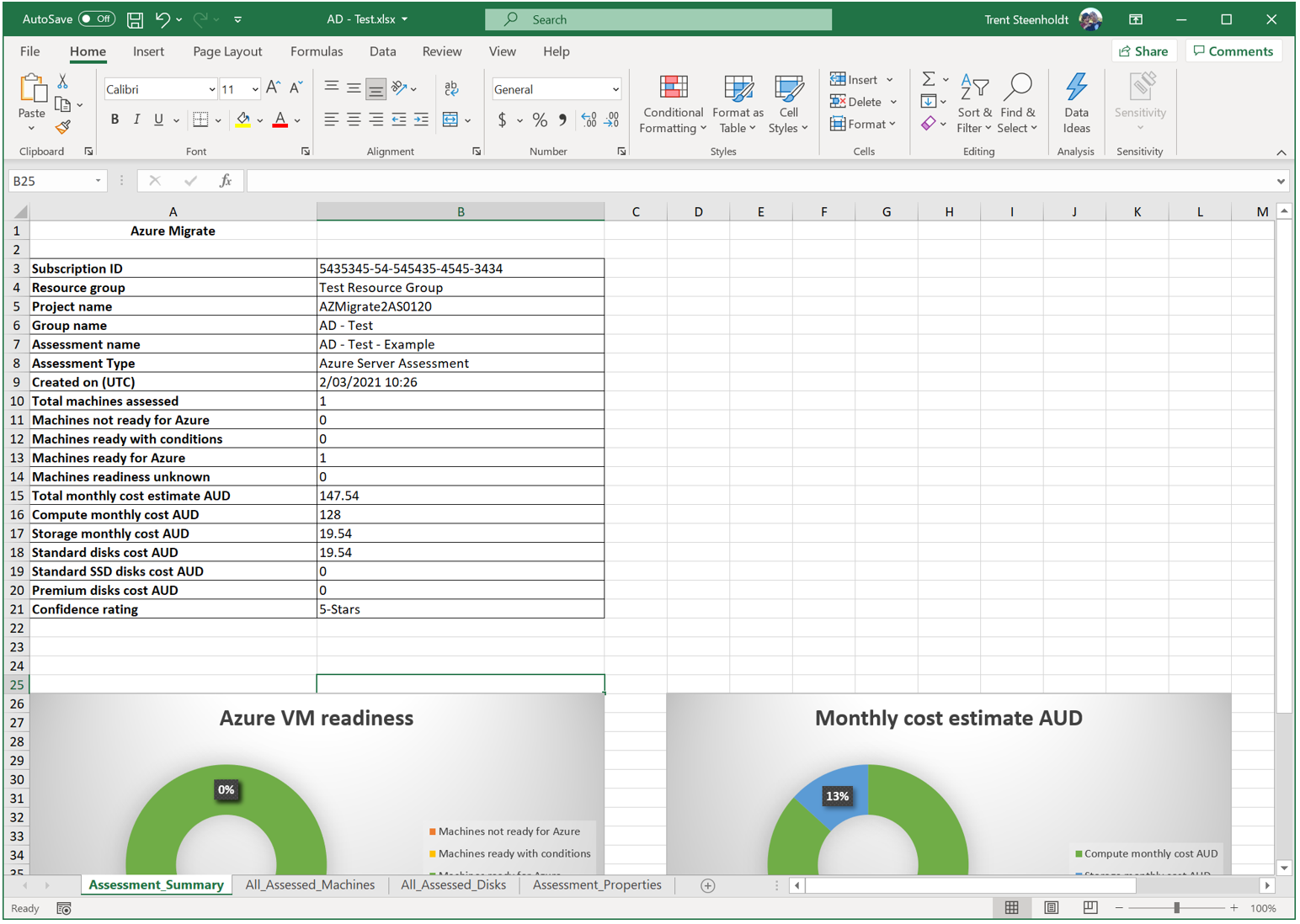The height and width of the screenshot is (924, 1300).
Task: Open Conditional Formatting
Action: click(x=672, y=104)
